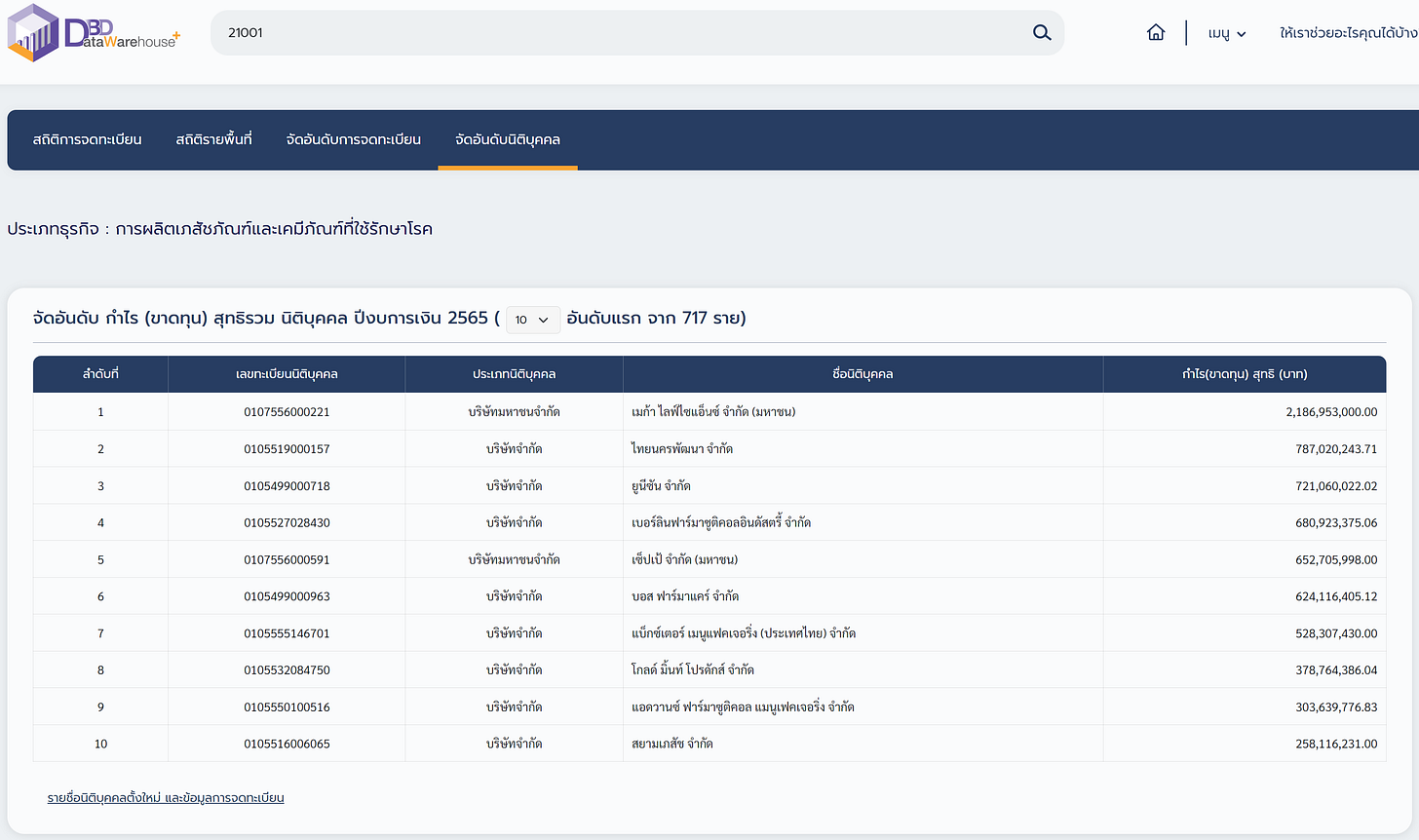This screenshot has width=1419, height=840.
Task: Click ชื่อนิติบุคคล column header
Action: 863,374
